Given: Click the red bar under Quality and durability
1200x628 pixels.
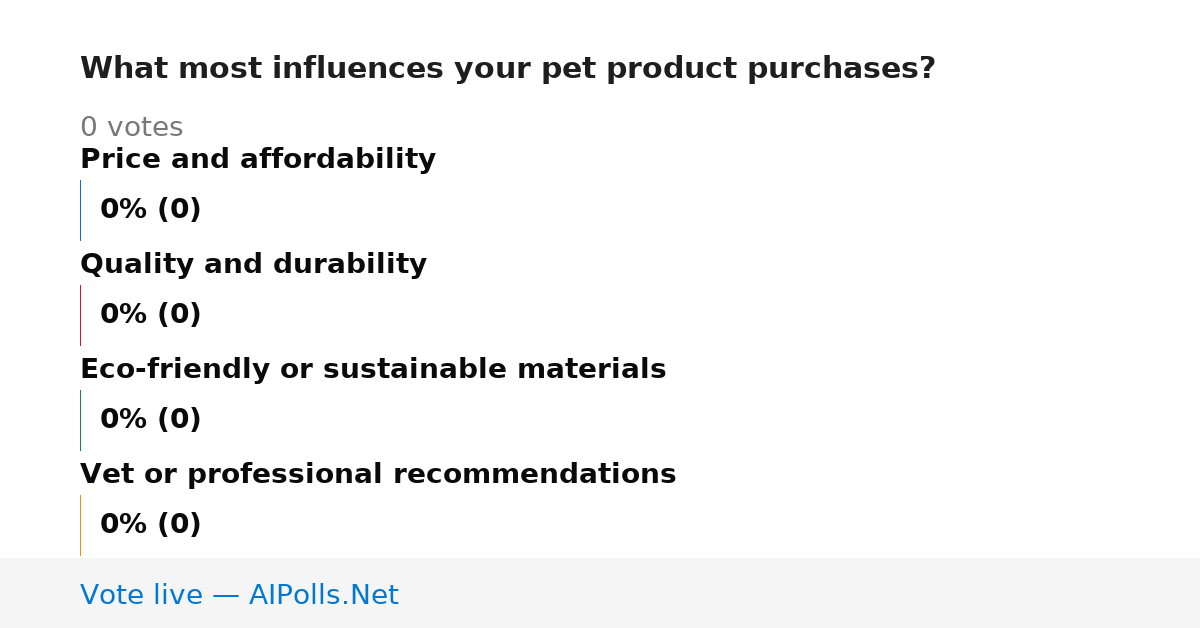Looking at the screenshot, I should click(80, 315).
